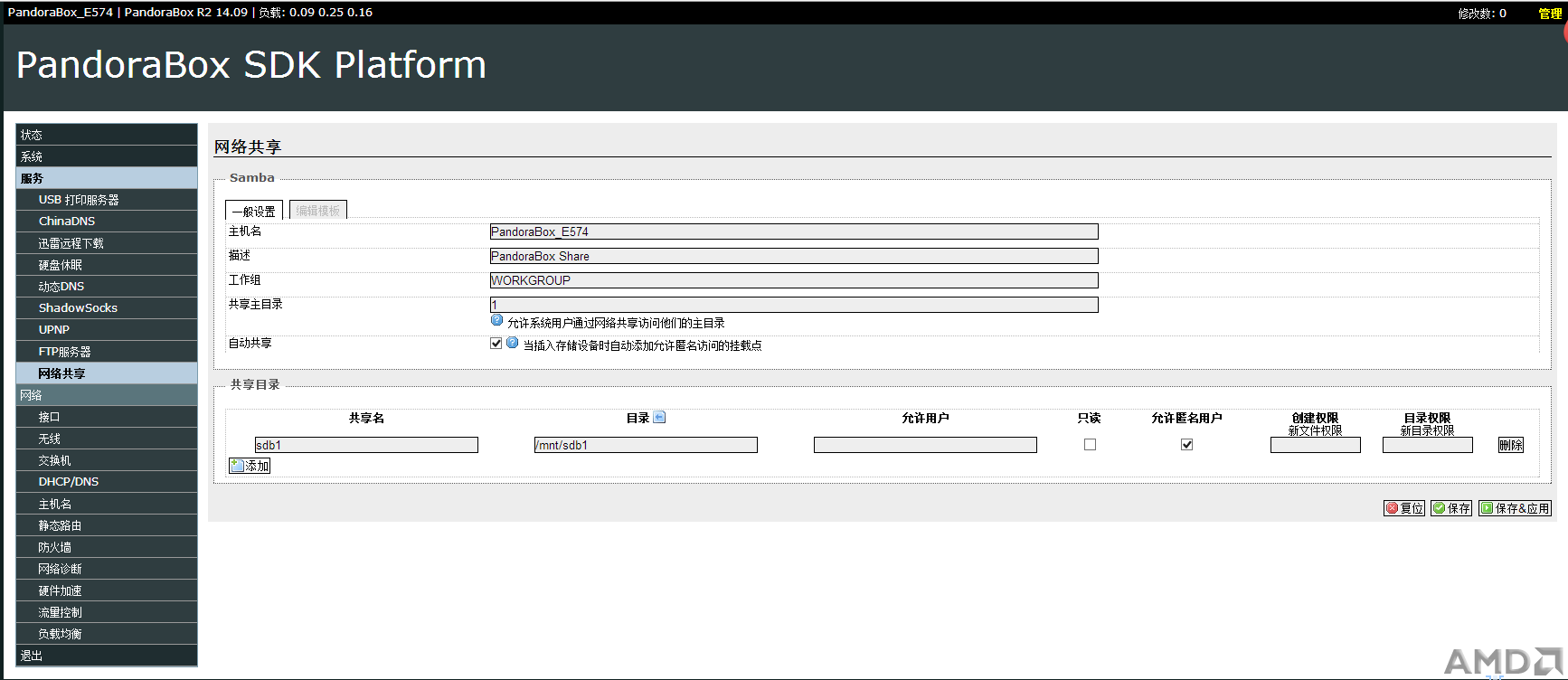Click the 目录权限 input field

click(x=1428, y=445)
